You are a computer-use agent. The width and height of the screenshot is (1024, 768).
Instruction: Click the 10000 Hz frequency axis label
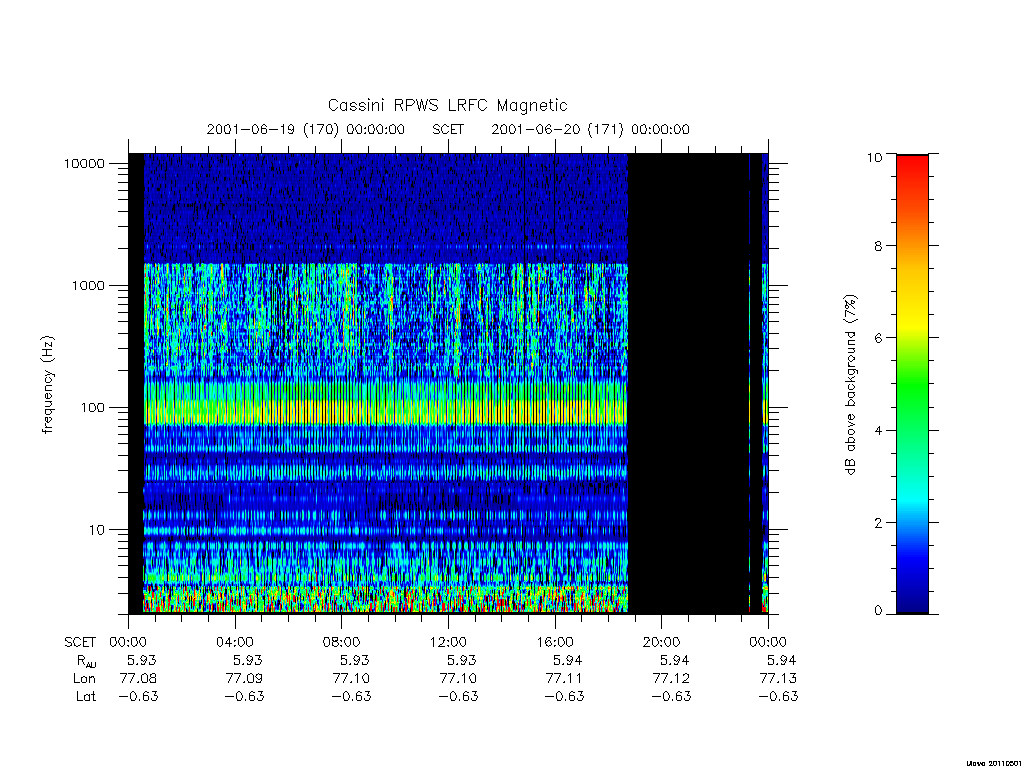(84, 163)
